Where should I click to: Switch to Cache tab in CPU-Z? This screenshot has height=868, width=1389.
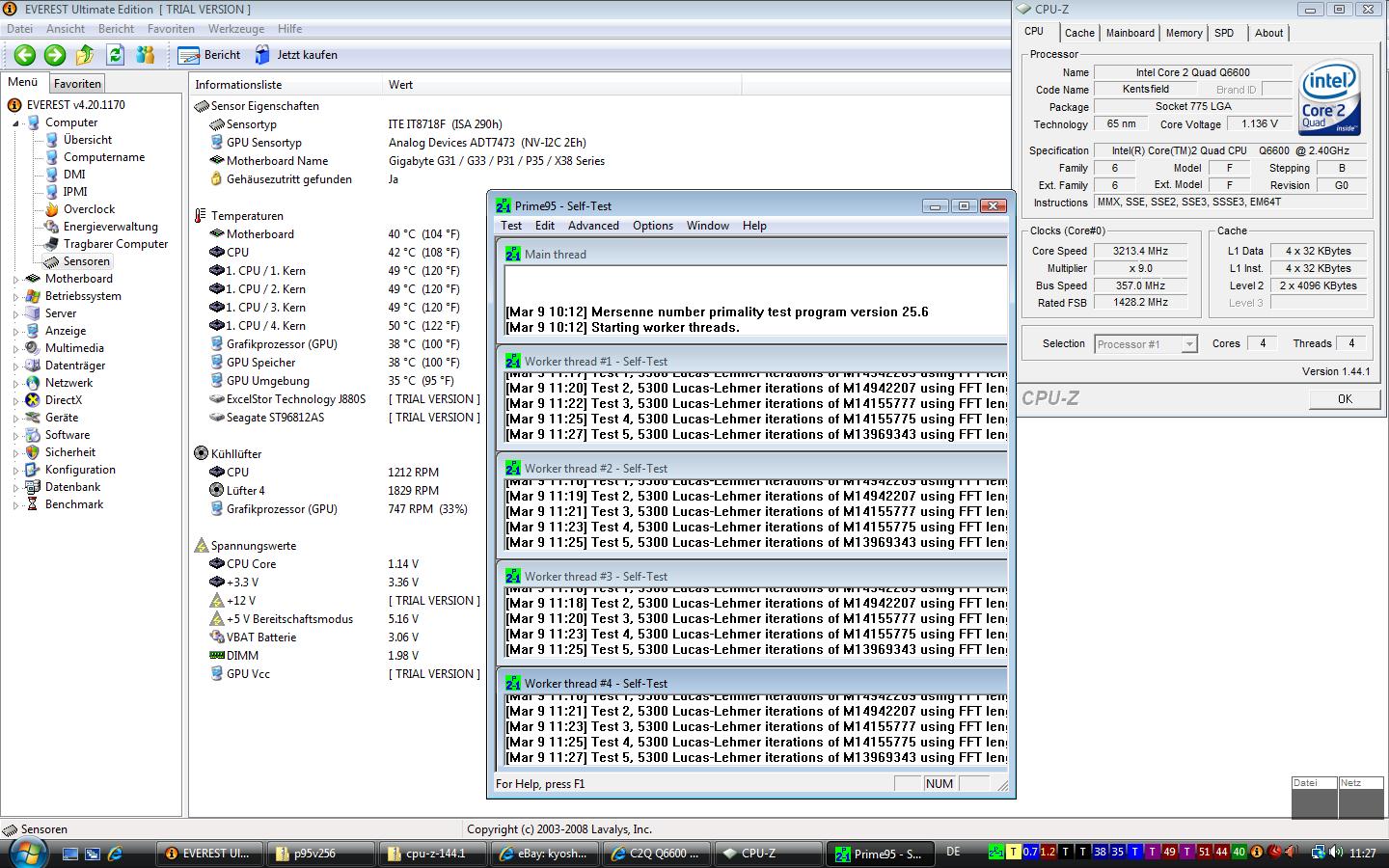point(1079,33)
